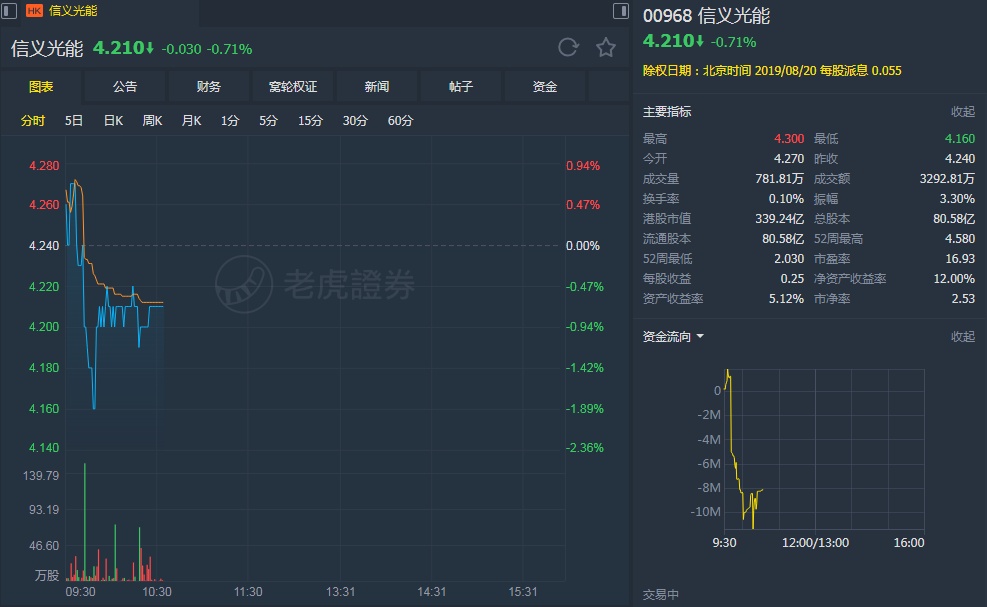The width and height of the screenshot is (987, 607).
Task: Switch to the 公告 tab
Action: click(125, 87)
